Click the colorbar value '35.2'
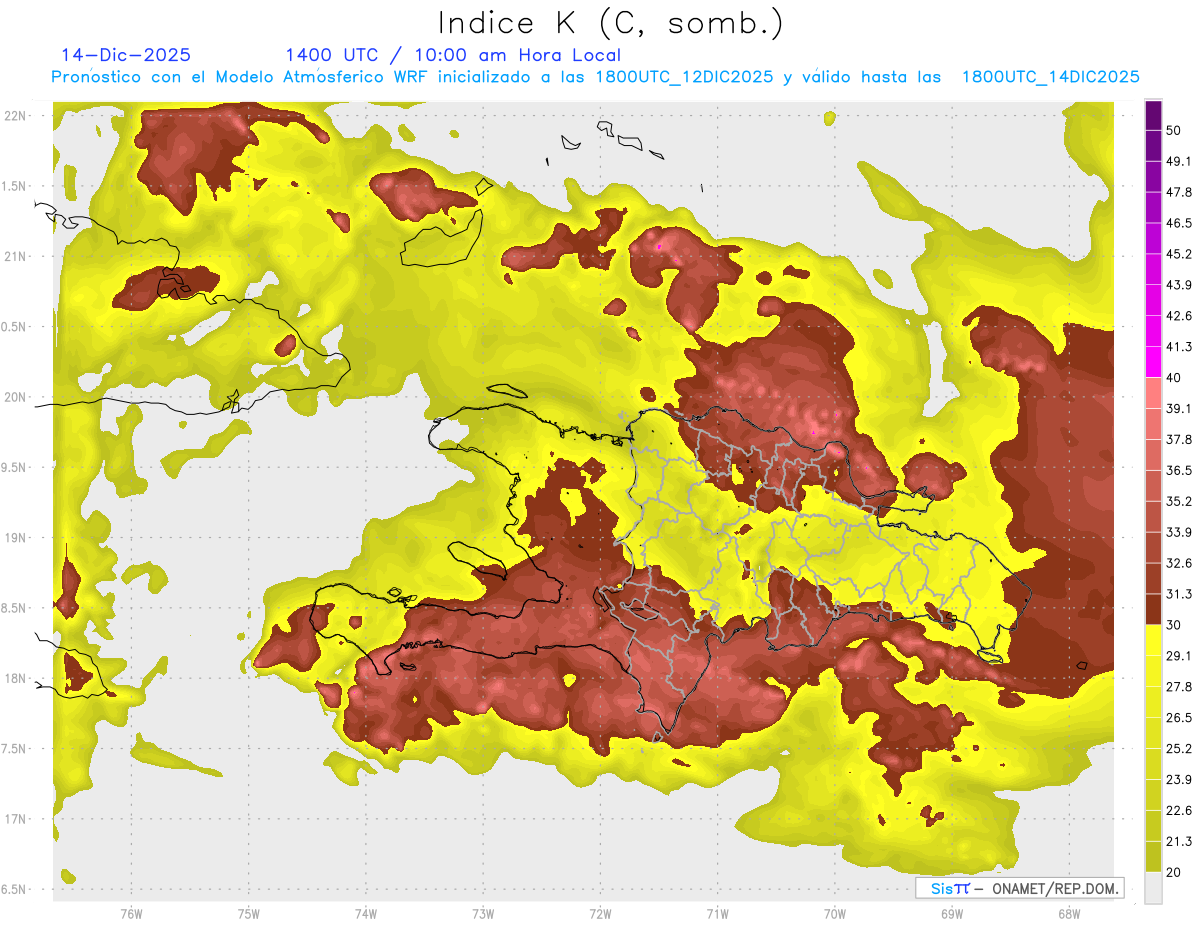The image size is (1200, 927). (1178, 501)
